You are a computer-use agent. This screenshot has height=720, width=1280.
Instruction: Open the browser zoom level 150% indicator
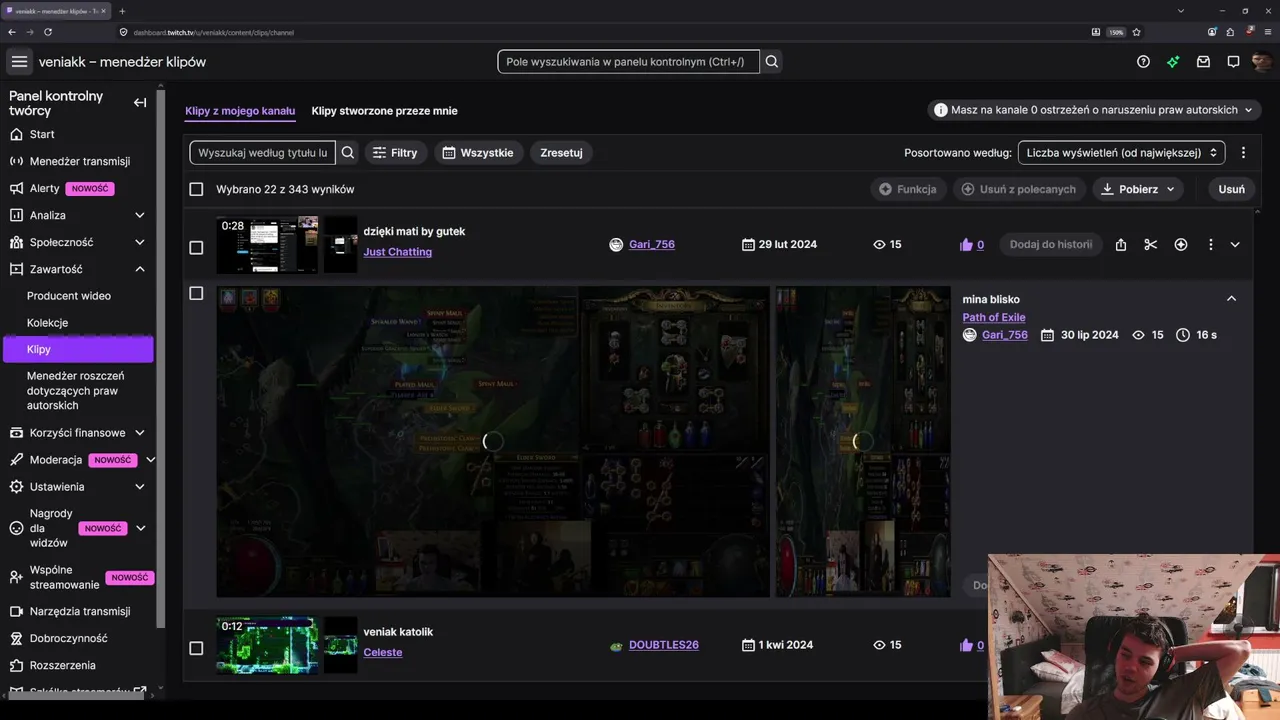pyautogui.click(x=1116, y=32)
